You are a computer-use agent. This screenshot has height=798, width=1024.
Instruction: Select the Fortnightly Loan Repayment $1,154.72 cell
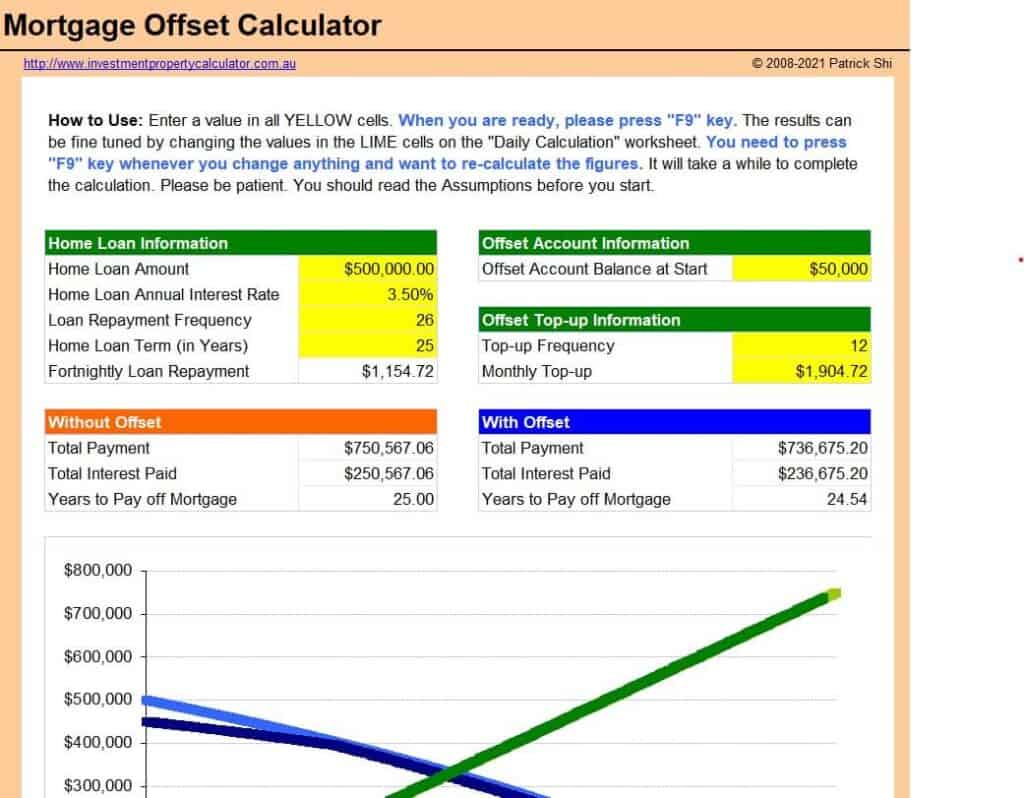coord(368,371)
